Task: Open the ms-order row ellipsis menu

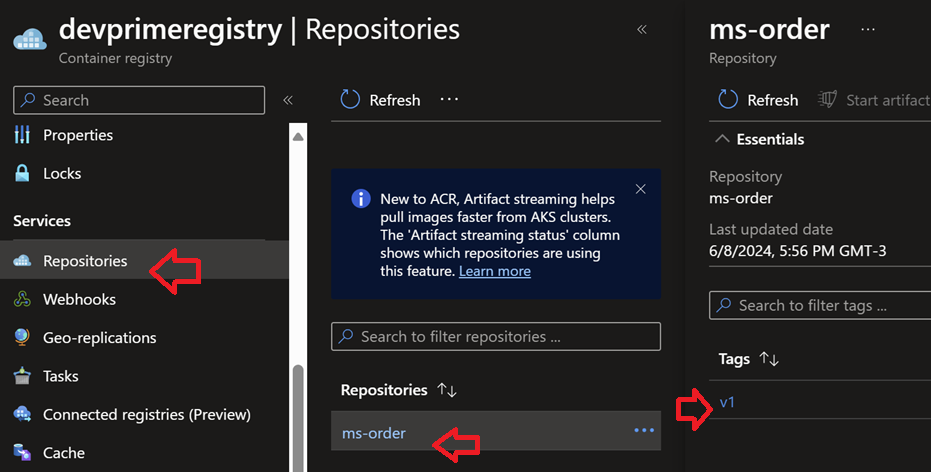Action: click(x=644, y=430)
